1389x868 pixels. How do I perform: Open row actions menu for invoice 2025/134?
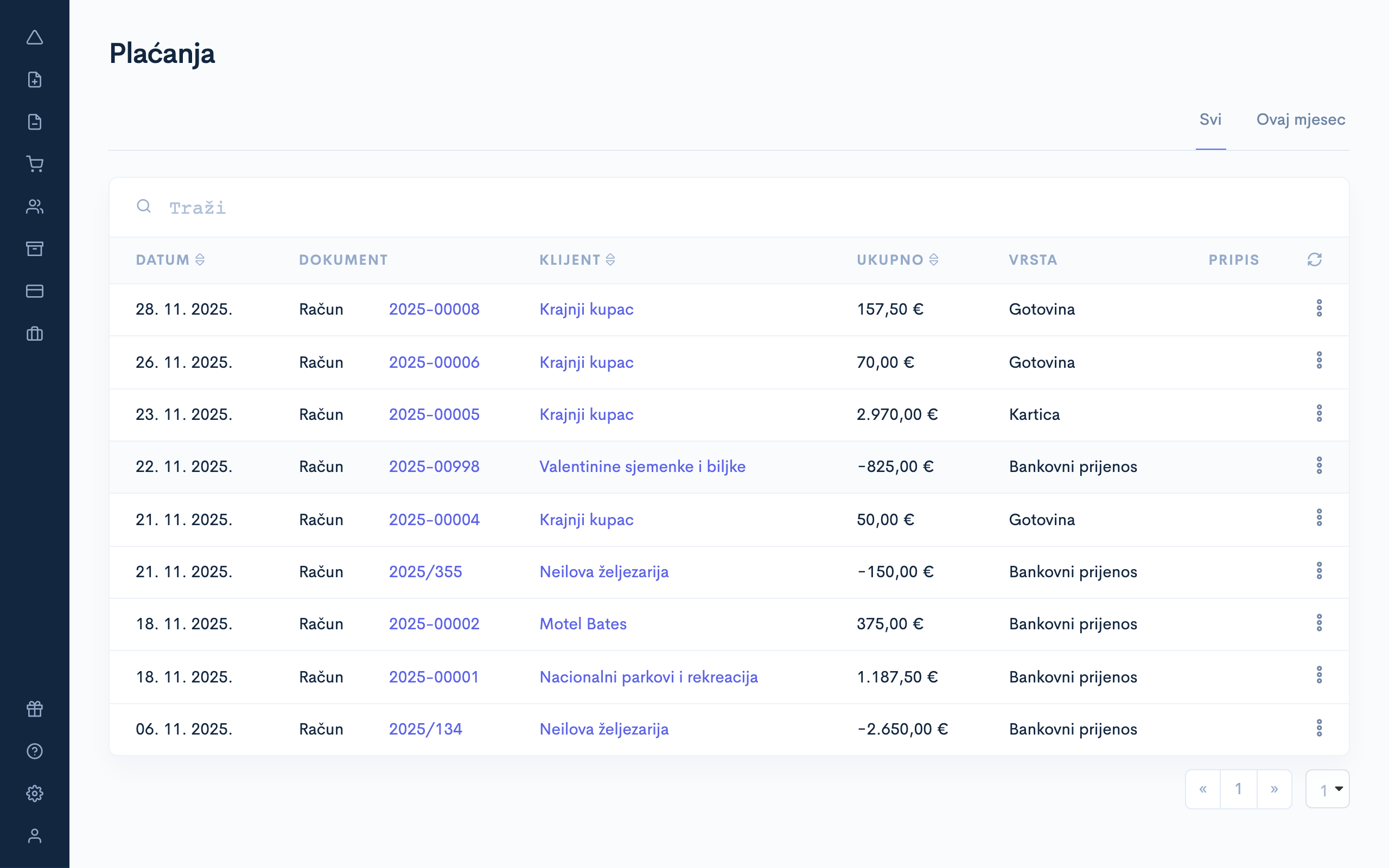(1320, 729)
